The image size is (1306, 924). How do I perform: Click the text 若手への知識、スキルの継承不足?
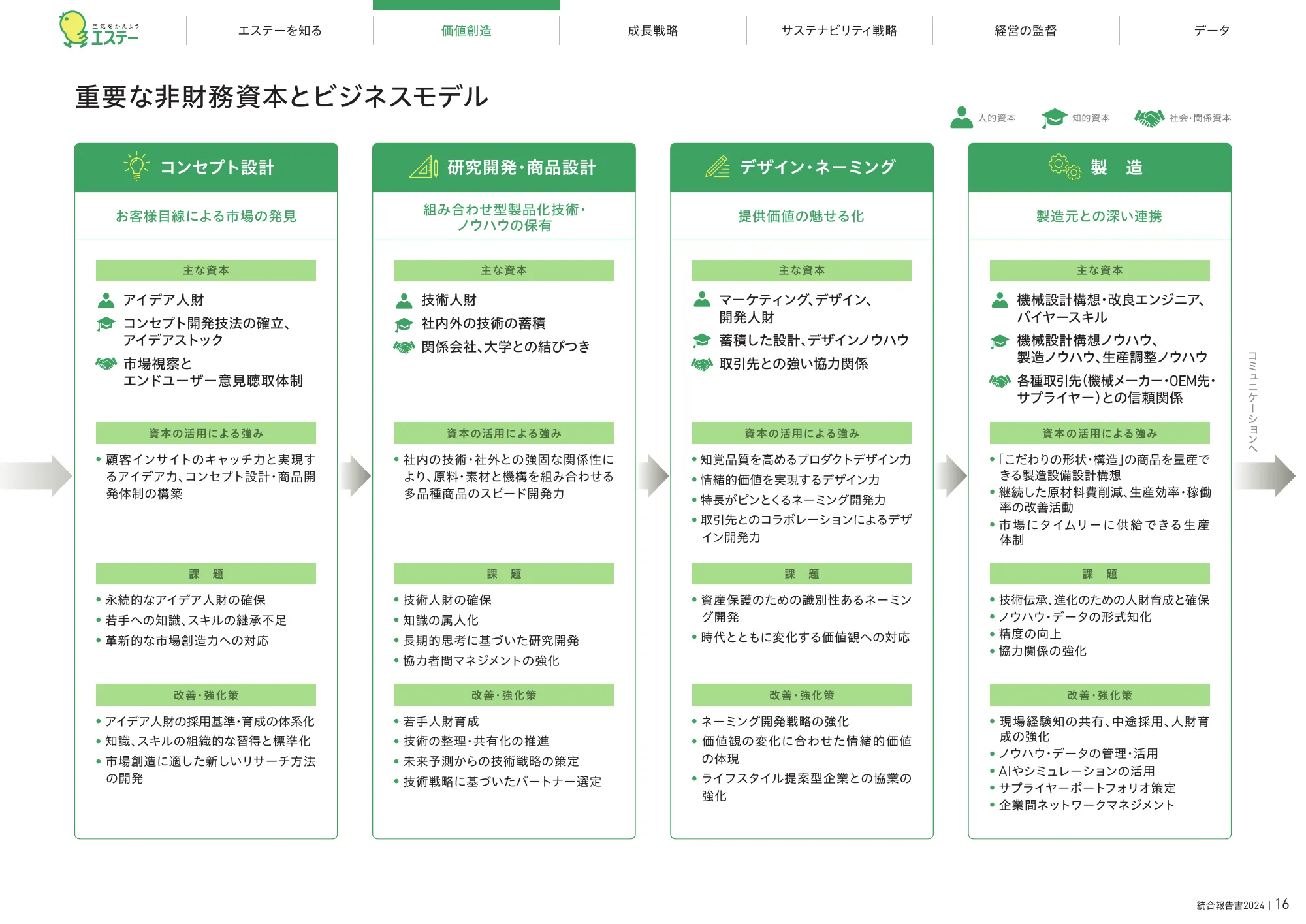tap(196, 620)
